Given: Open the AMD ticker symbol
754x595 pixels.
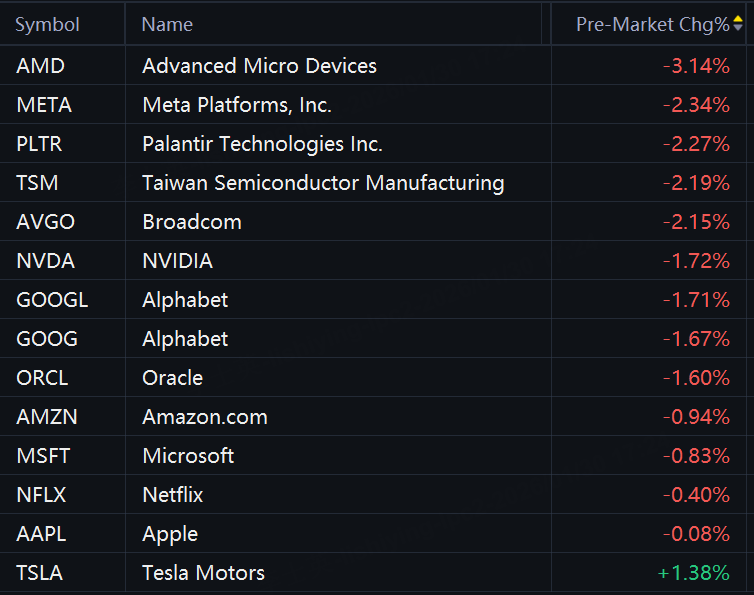Looking at the screenshot, I should click(40, 66).
